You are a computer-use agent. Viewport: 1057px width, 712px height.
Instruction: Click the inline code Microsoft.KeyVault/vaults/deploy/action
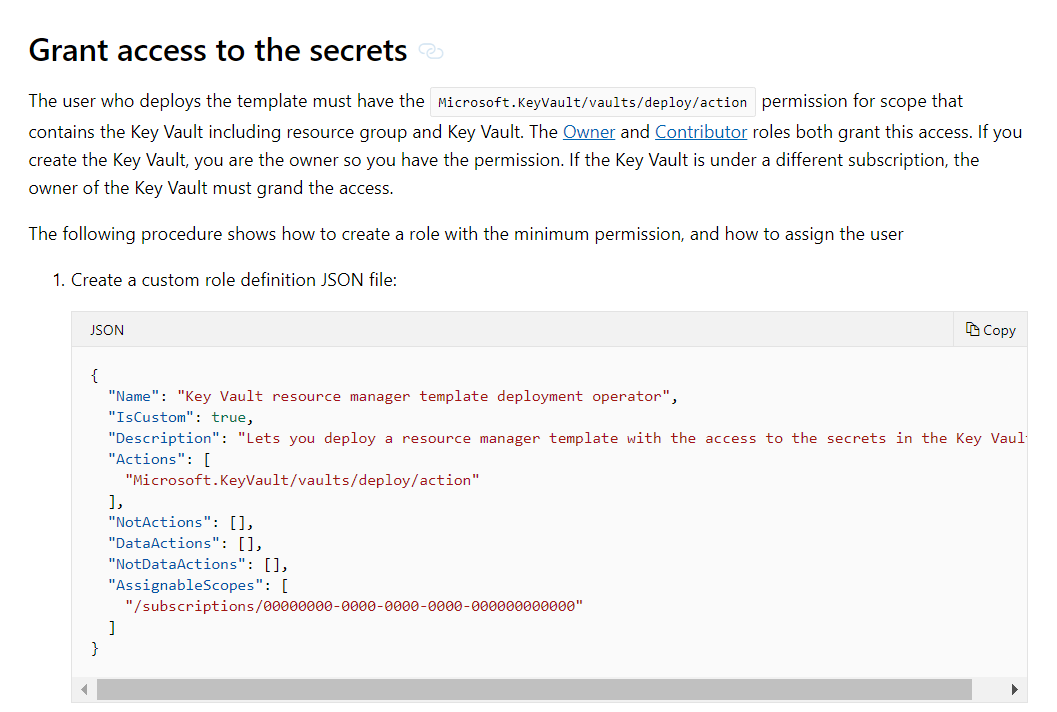(593, 102)
